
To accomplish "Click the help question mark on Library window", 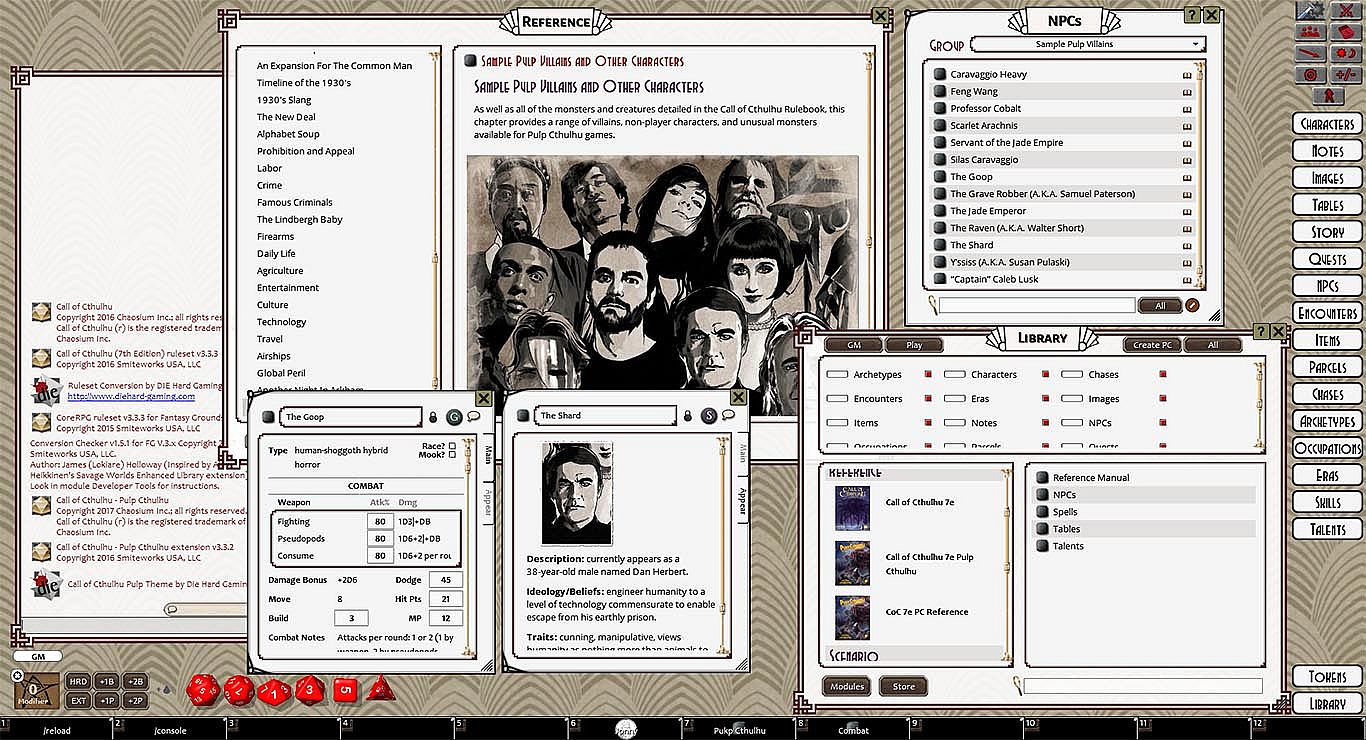I will [x=1262, y=331].
